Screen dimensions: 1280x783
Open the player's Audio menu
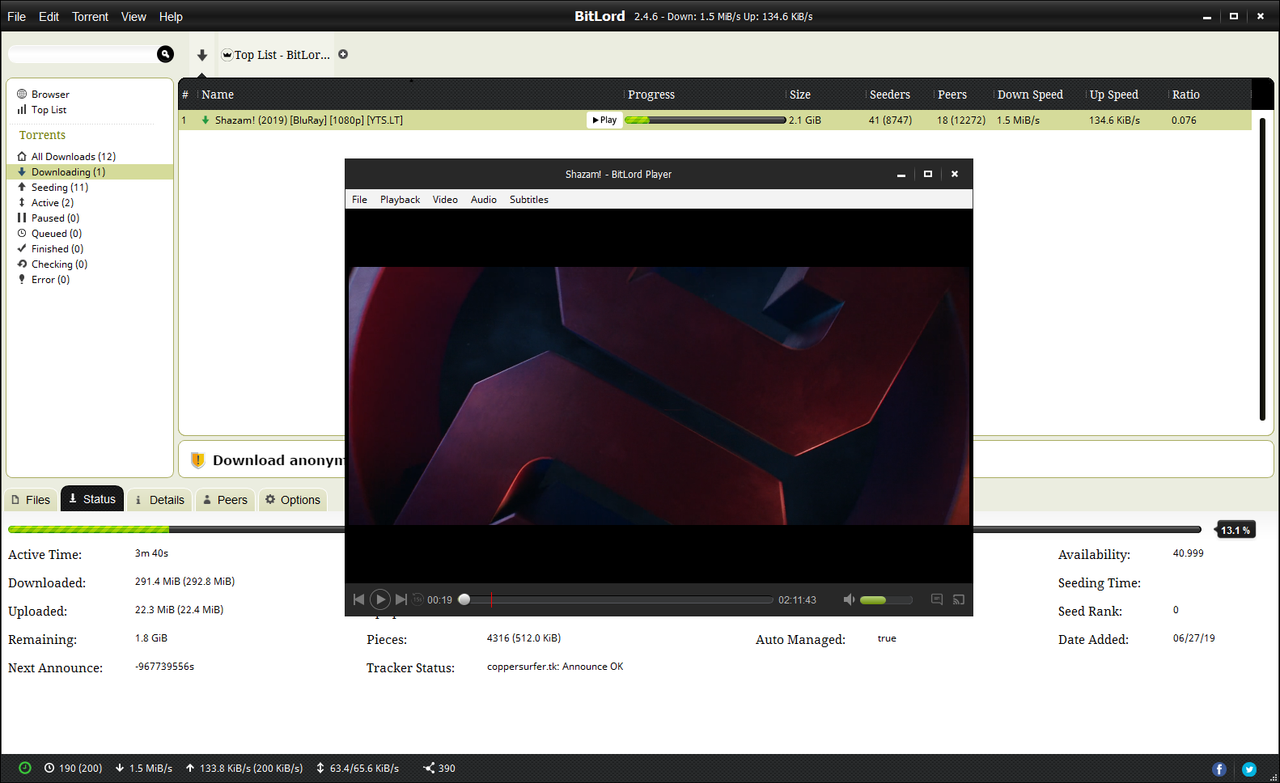484,200
